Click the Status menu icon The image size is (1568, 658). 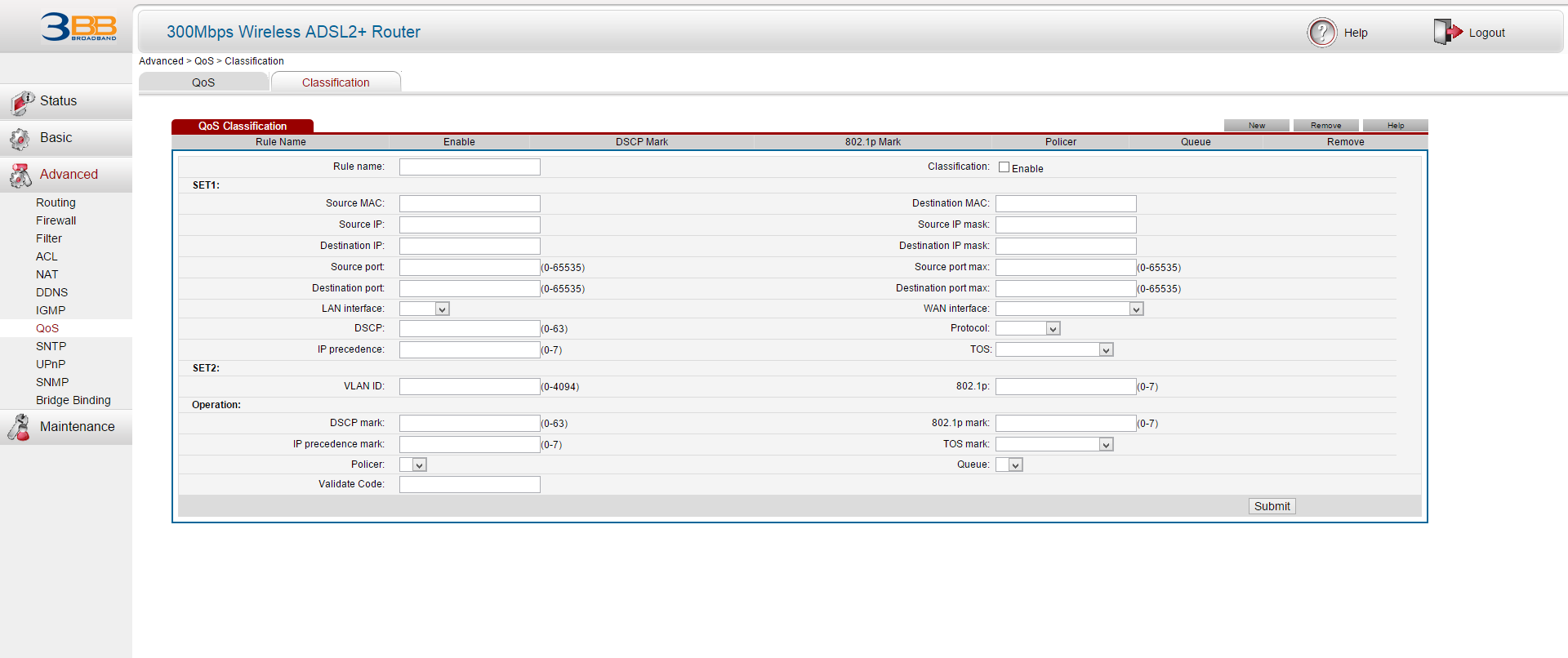coord(22,102)
